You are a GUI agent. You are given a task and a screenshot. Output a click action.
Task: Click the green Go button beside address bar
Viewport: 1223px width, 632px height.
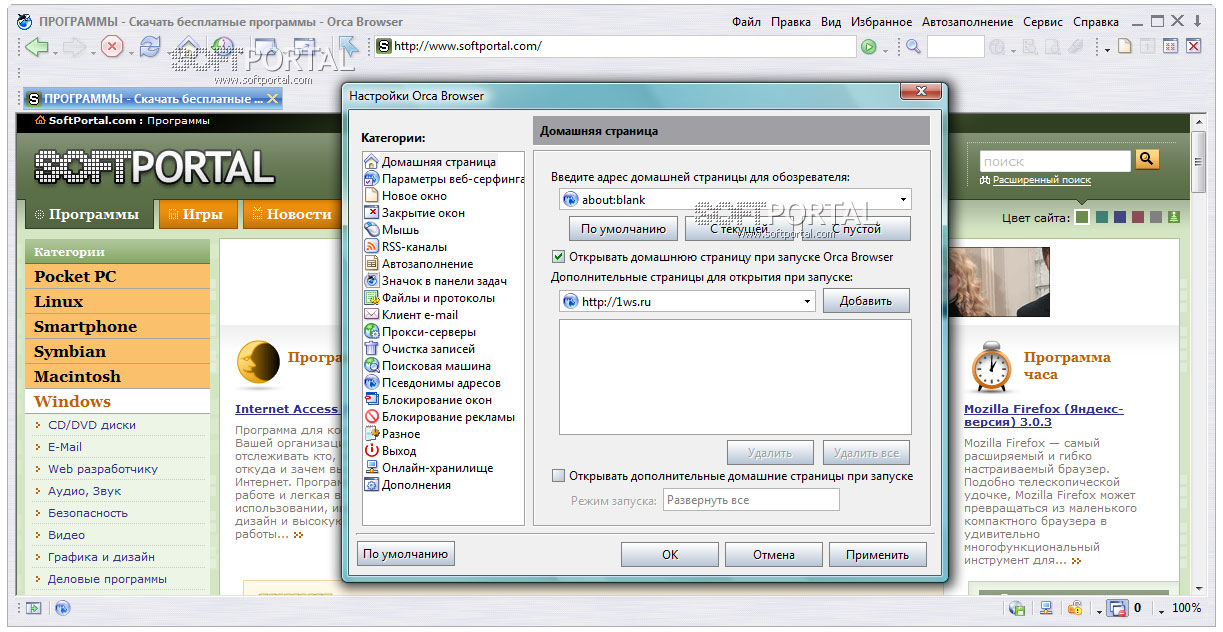tap(869, 46)
